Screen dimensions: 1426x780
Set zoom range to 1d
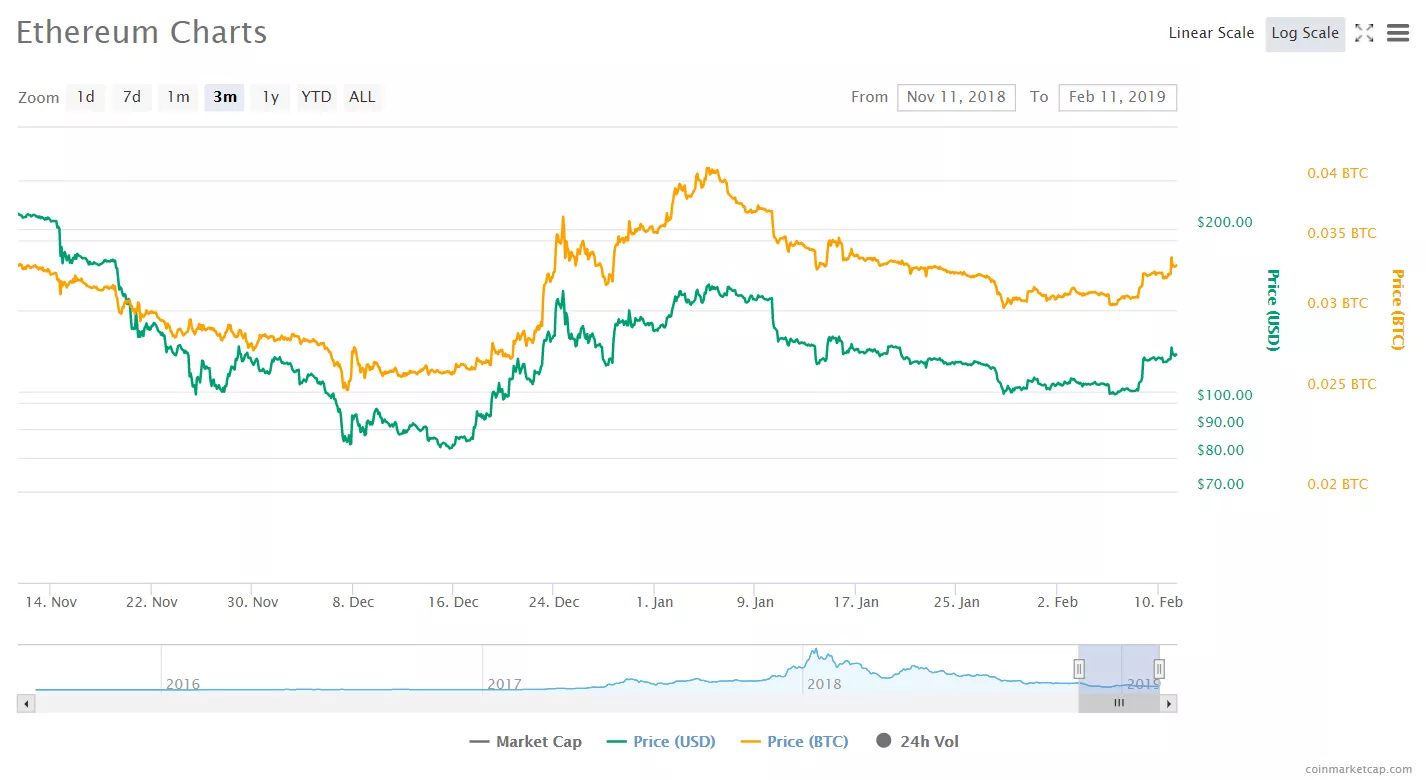point(86,97)
